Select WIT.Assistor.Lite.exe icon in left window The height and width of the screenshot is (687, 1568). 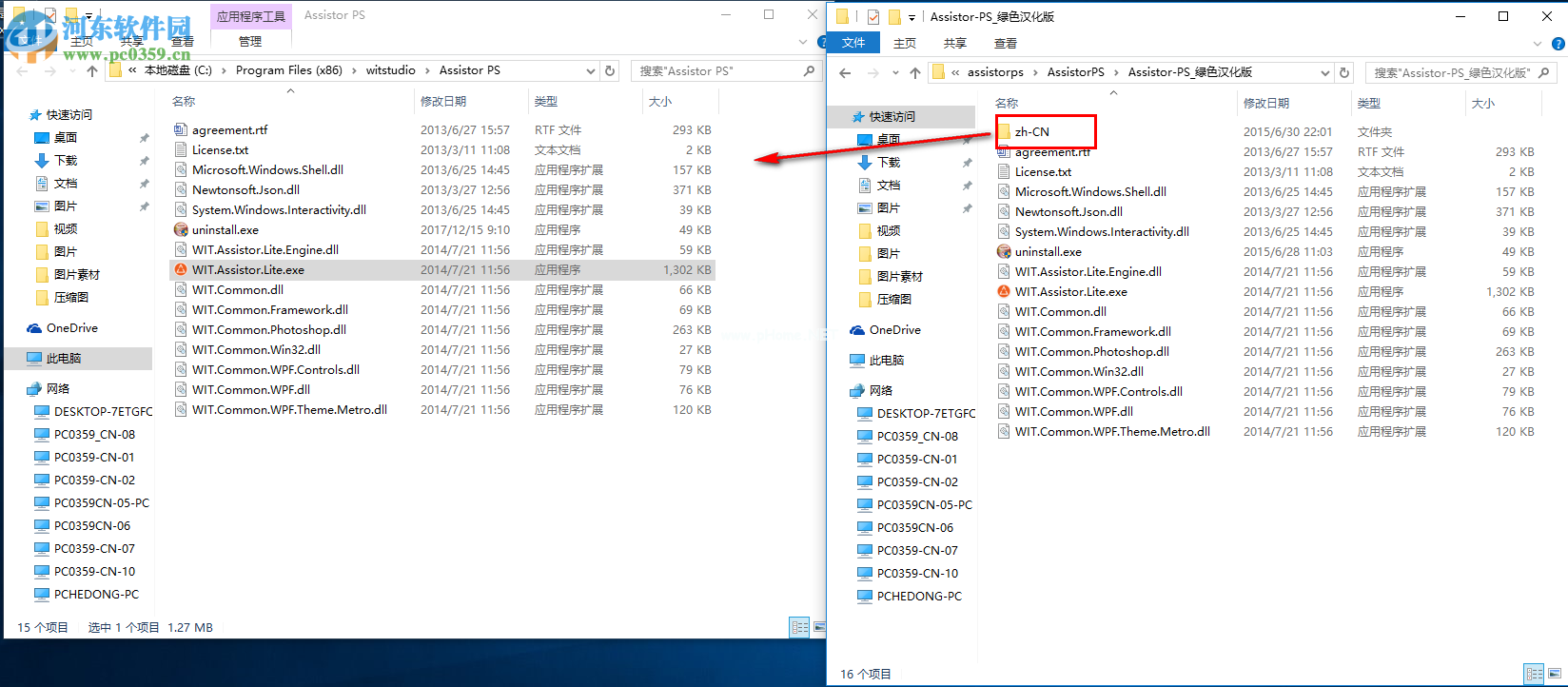point(181,270)
